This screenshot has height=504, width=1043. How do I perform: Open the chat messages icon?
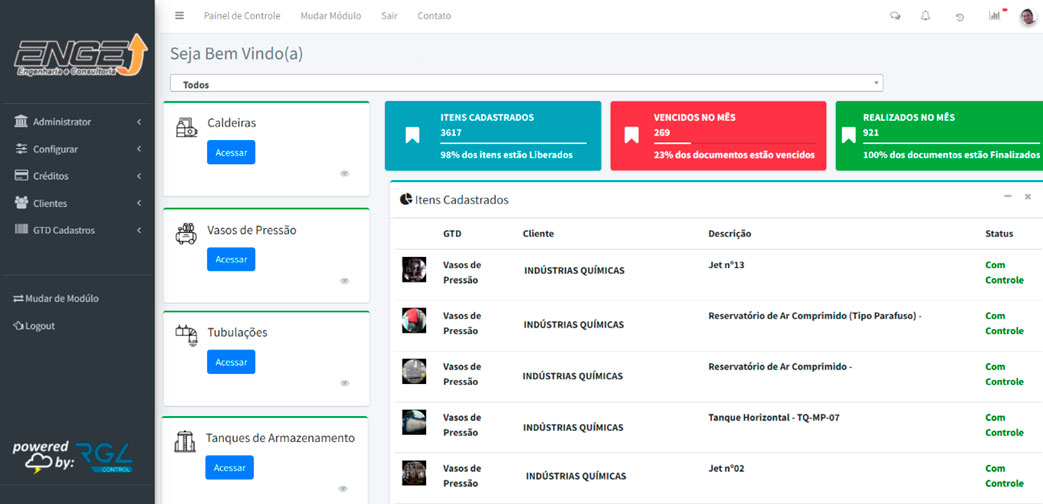pyautogui.click(x=895, y=16)
